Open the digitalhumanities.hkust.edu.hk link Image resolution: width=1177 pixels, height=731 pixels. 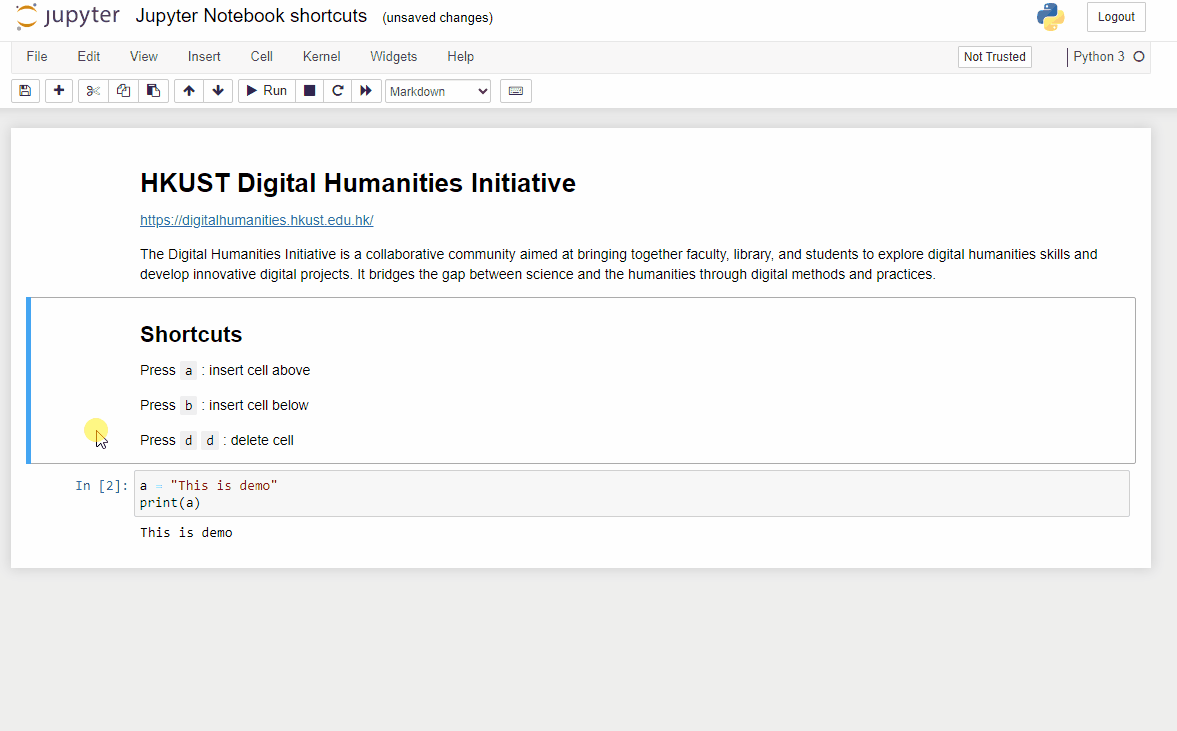point(256,220)
